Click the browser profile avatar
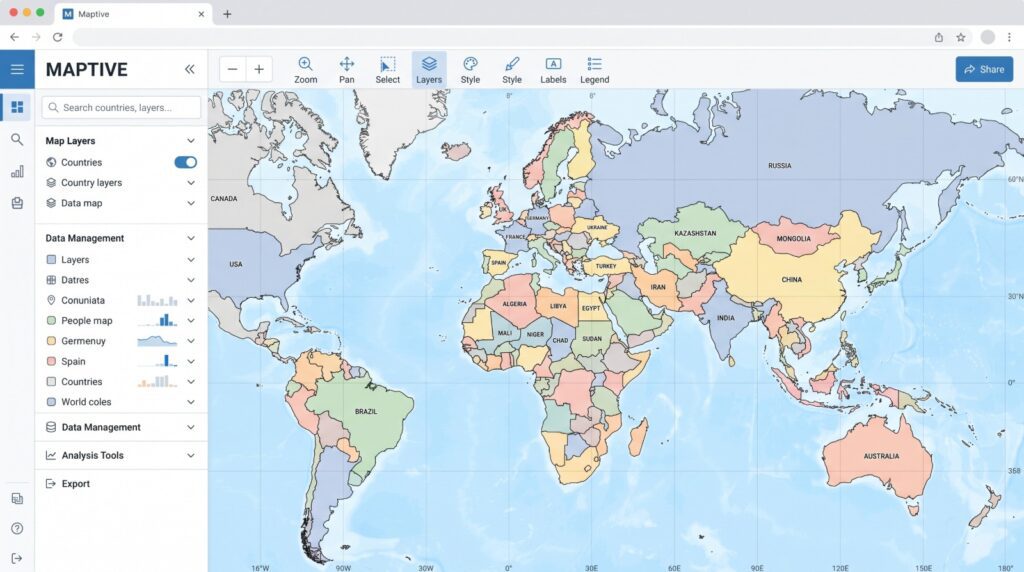The width and height of the screenshot is (1024, 572). click(987, 37)
